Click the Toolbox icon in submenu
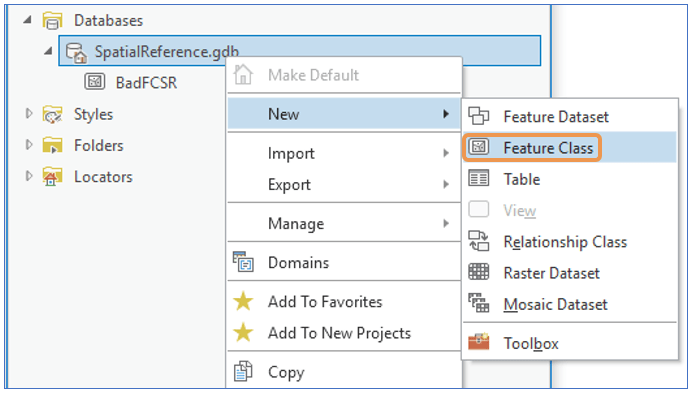 [x=478, y=342]
